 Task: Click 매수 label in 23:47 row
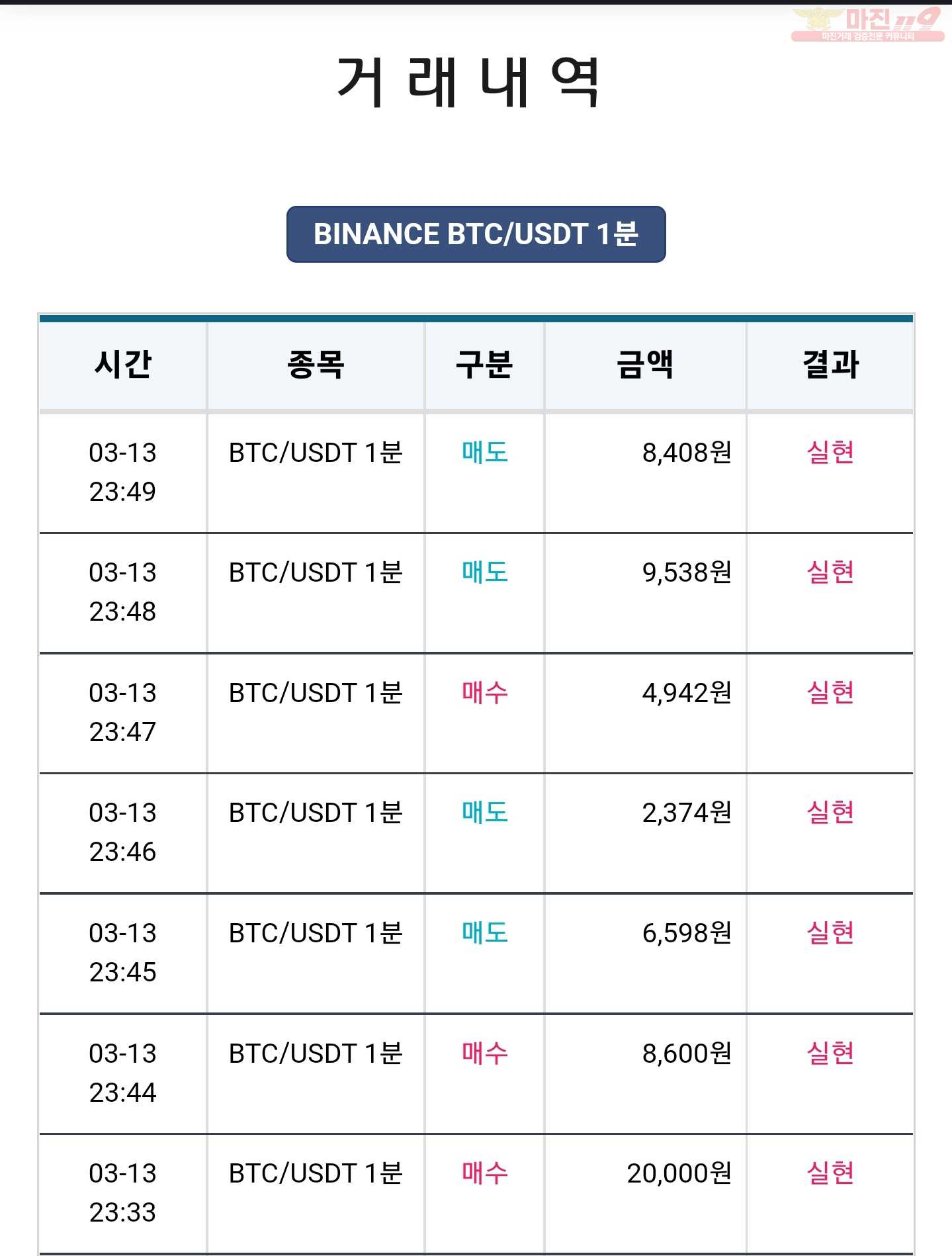[485, 693]
